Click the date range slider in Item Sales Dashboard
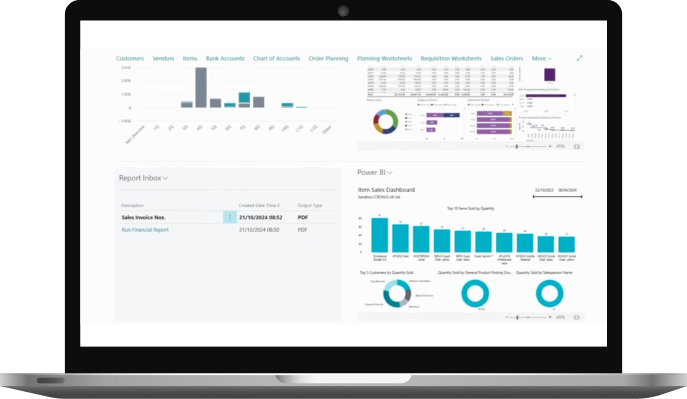The width and height of the screenshot is (687, 399). tap(557, 197)
